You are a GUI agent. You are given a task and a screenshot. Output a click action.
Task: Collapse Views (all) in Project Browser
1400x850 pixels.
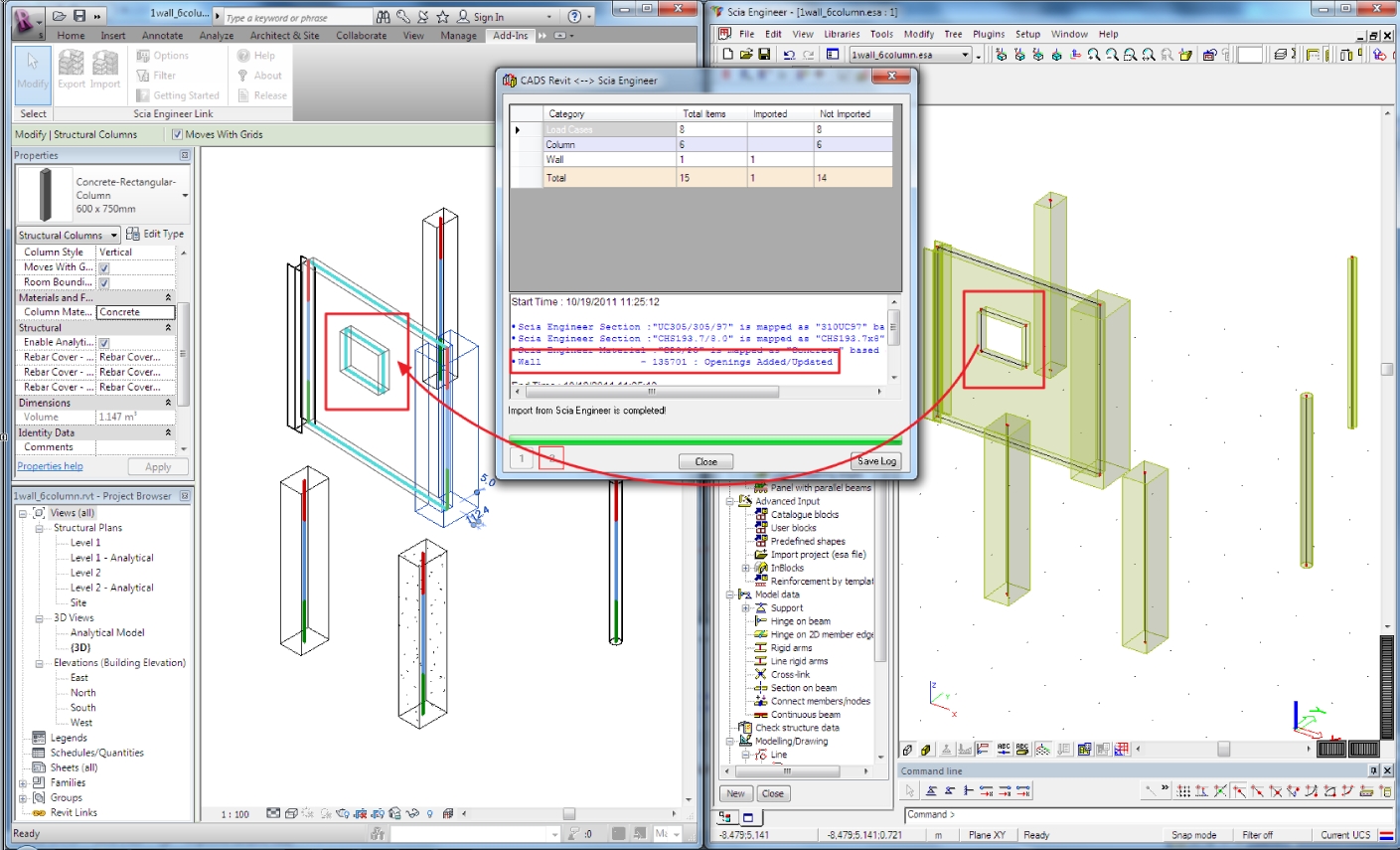pyautogui.click(x=22, y=513)
